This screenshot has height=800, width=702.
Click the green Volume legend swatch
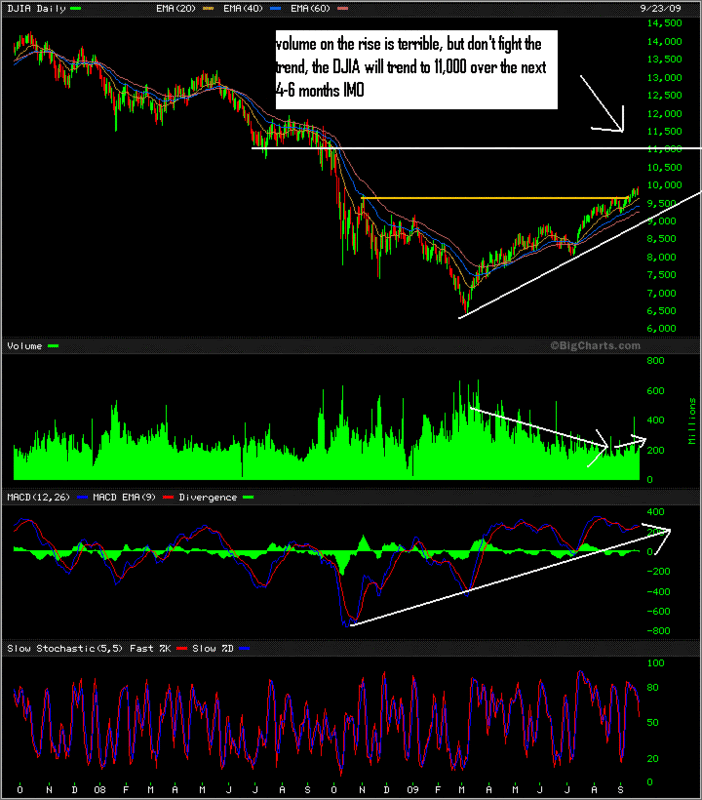point(53,346)
